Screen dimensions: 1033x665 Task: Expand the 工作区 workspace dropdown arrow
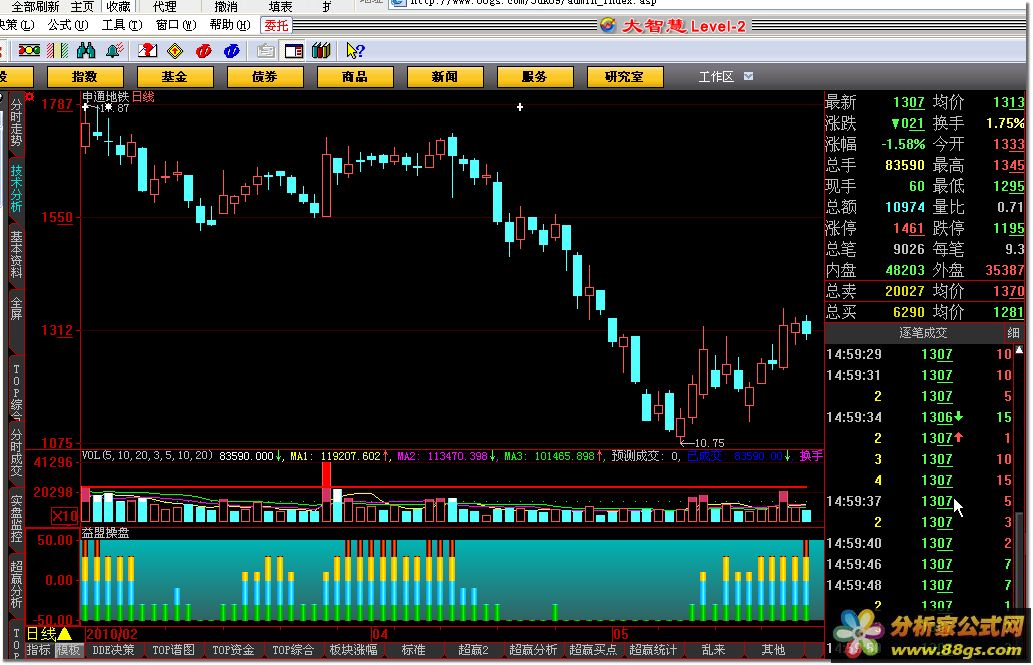748,76
